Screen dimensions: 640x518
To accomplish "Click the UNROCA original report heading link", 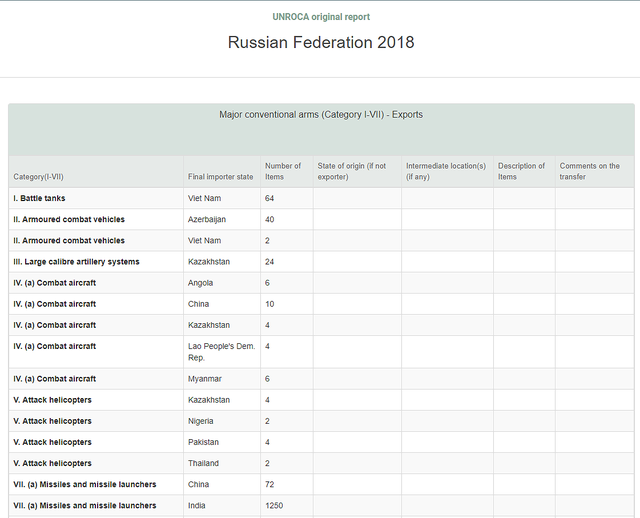I will [321, 17].
